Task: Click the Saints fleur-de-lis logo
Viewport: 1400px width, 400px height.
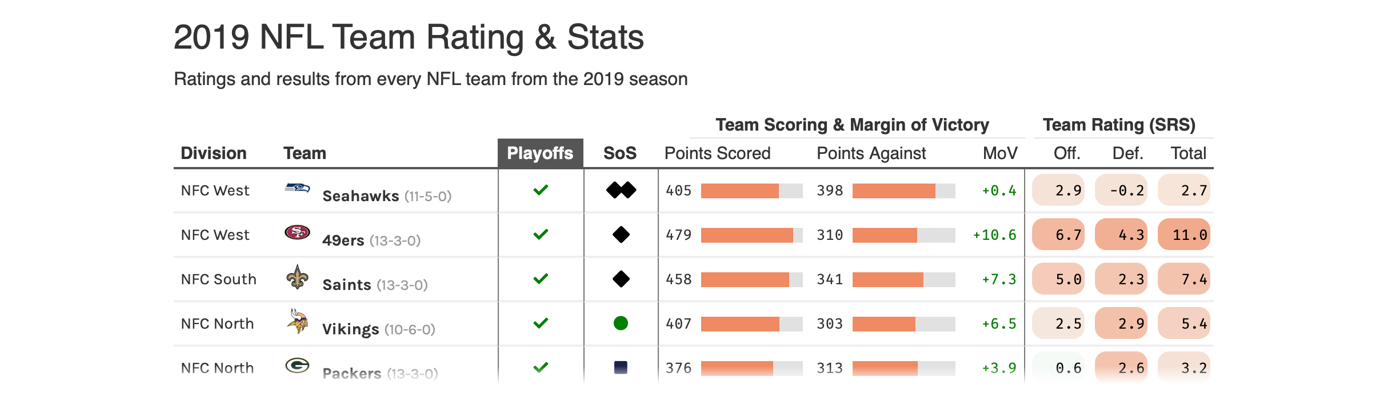Action: 297,277
